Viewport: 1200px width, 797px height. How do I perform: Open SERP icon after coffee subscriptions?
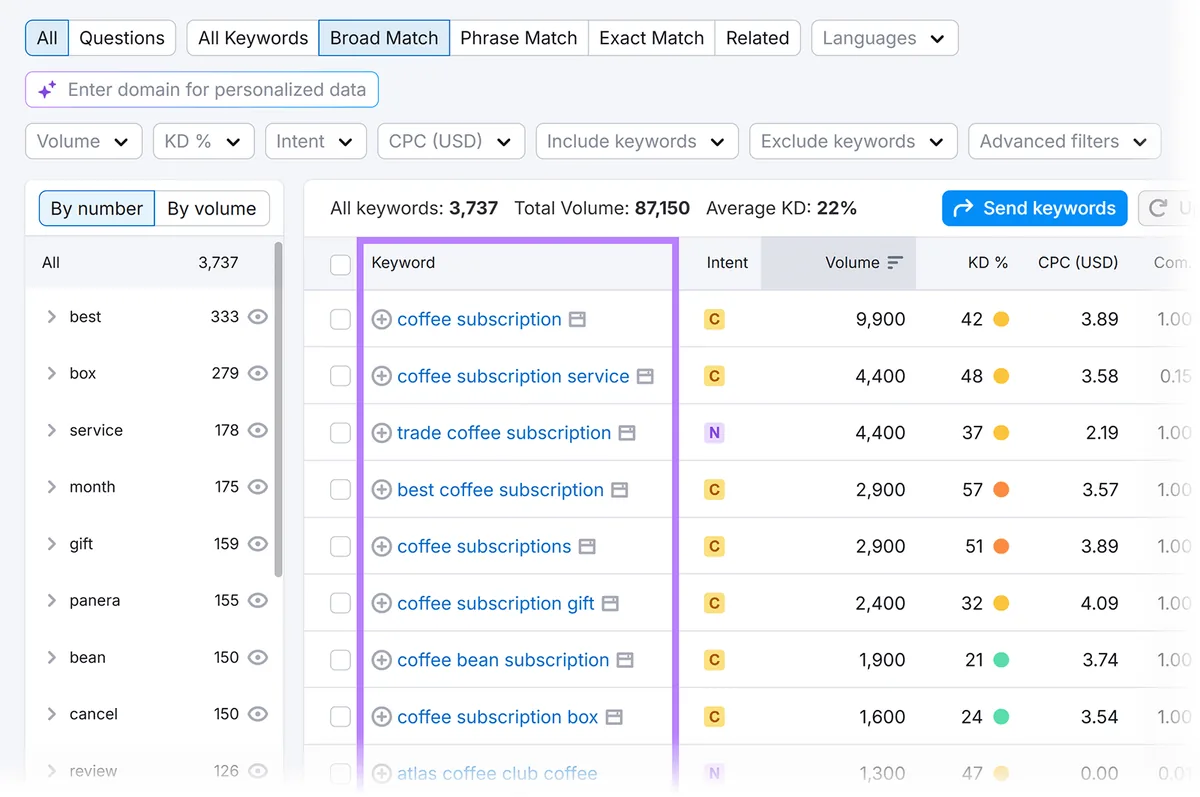587,547
